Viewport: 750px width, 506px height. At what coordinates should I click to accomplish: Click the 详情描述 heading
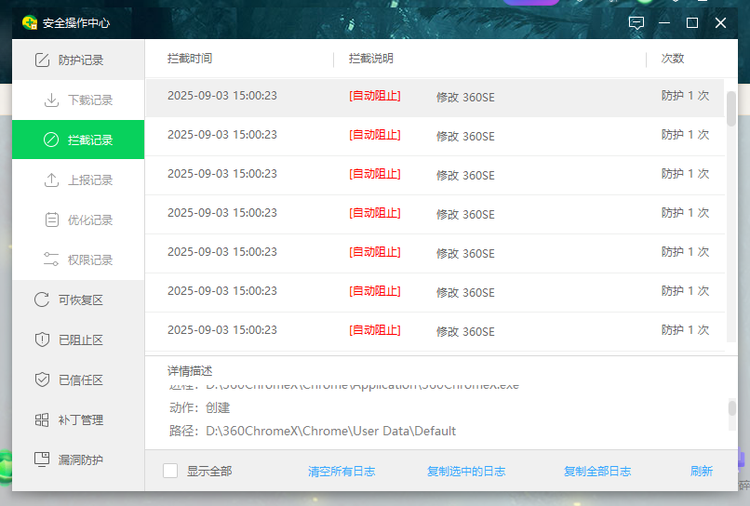coord(190,371)
